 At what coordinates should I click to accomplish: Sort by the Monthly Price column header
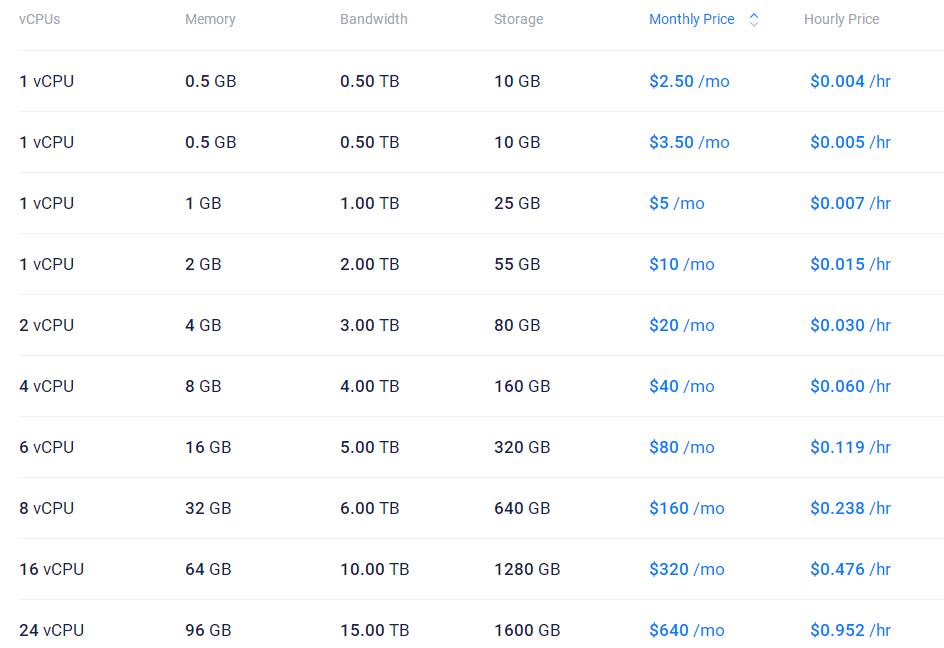point(691,20)
